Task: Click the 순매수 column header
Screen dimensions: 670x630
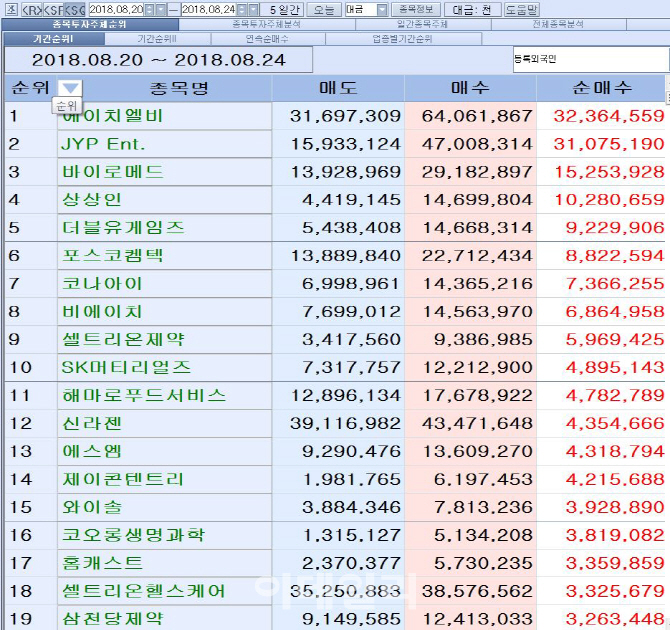Action: click(602, 88)
